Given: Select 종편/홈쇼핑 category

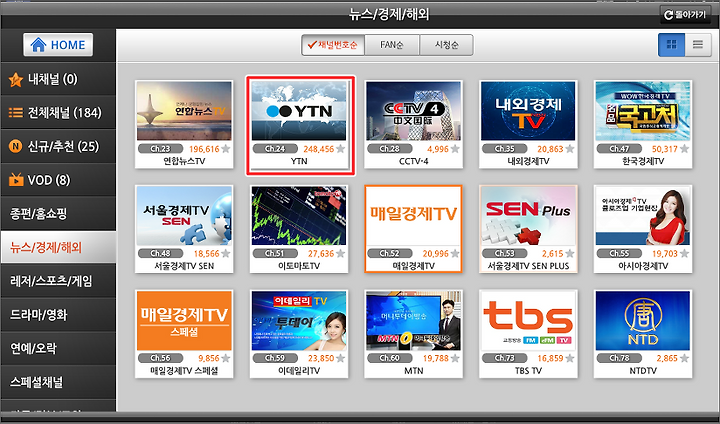Looking at the screenshot, I should click(x=58, y=213).
